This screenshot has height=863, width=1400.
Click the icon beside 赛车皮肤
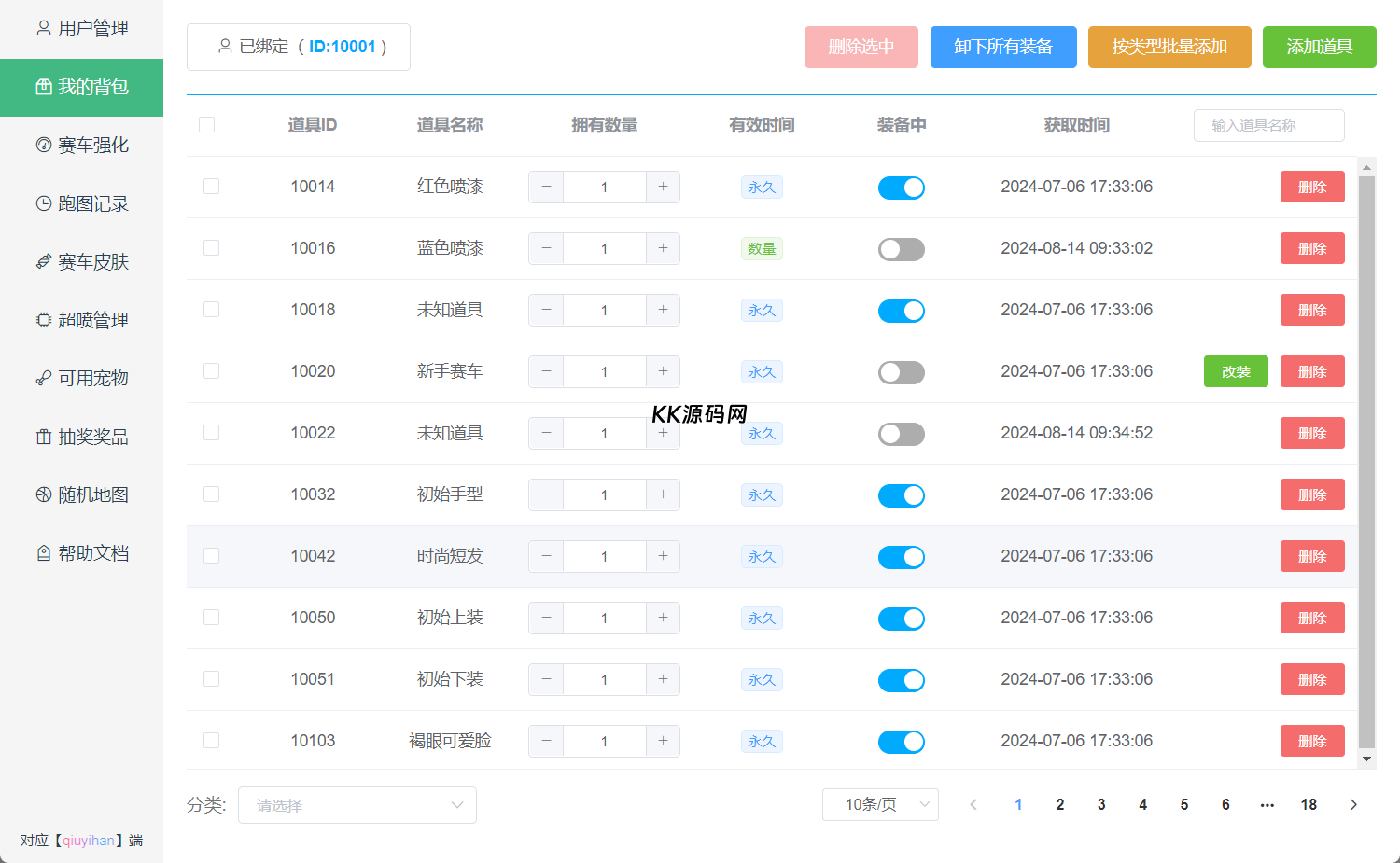click(44, 262)
